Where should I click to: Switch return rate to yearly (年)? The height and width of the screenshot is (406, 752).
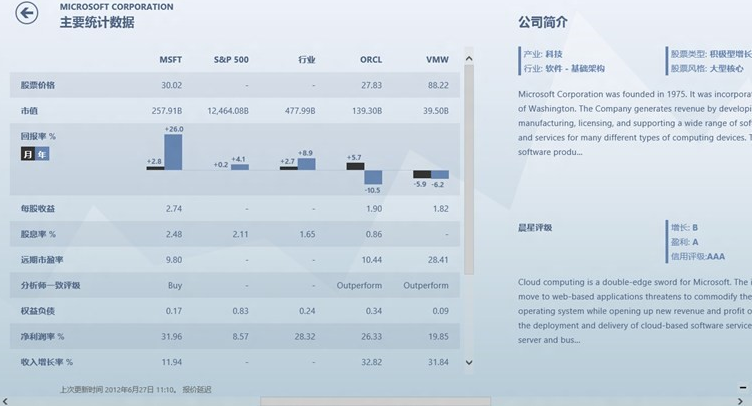pyautogui.click(x=42, y=154)
